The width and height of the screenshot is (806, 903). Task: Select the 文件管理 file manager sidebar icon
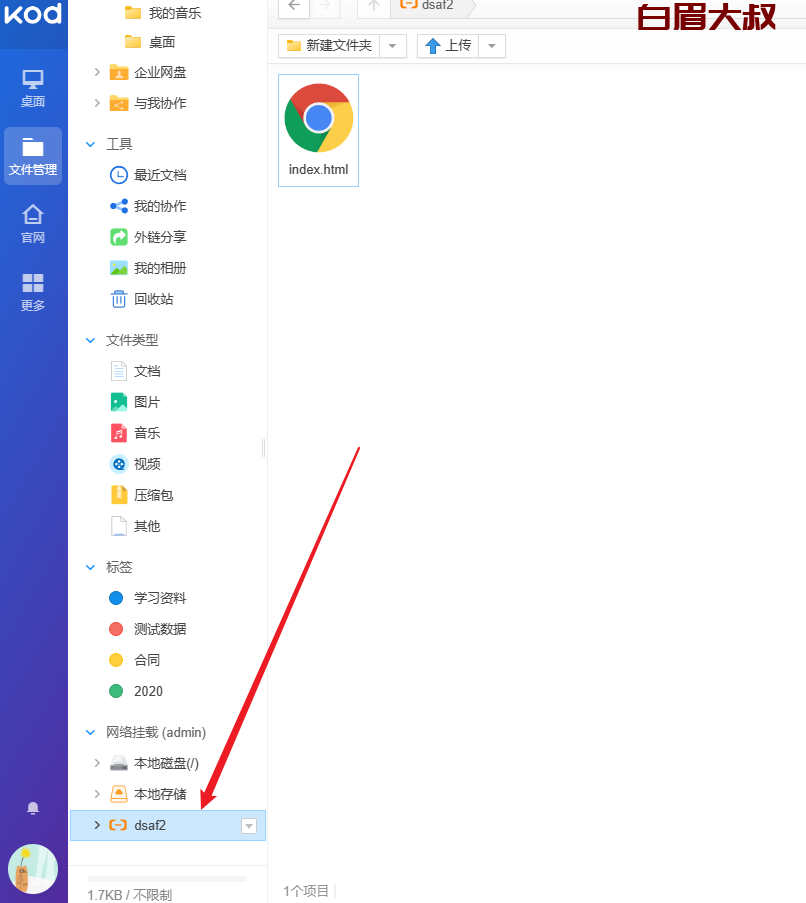coord(33,155)
